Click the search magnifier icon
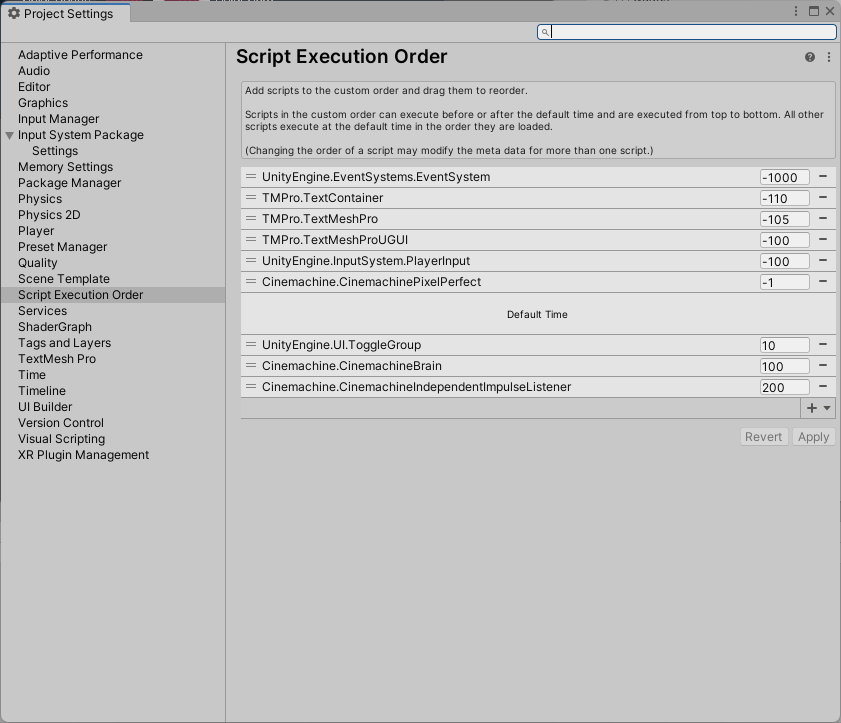841x723 pixels. 544,32
